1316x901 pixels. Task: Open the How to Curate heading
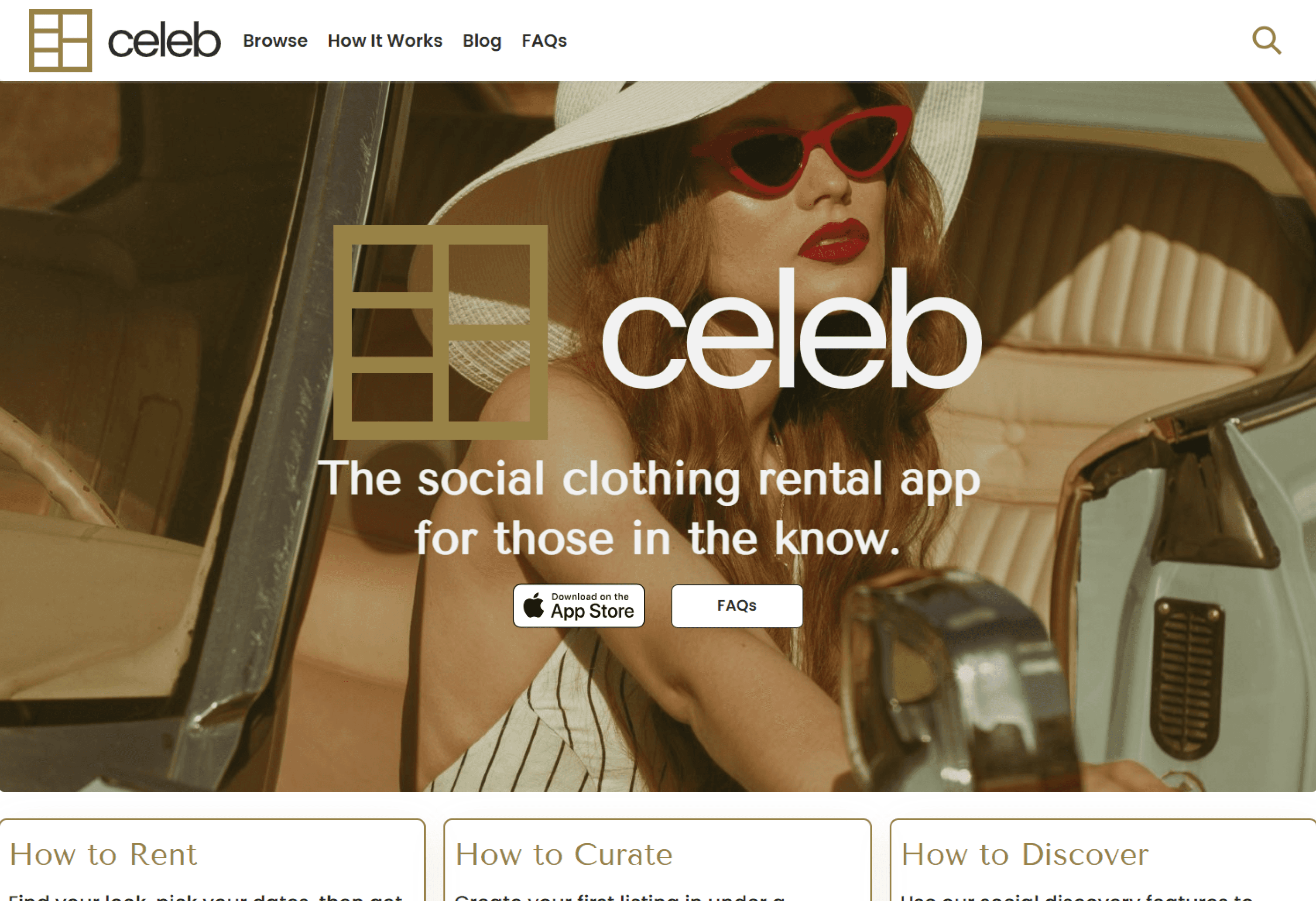point(564,855)
